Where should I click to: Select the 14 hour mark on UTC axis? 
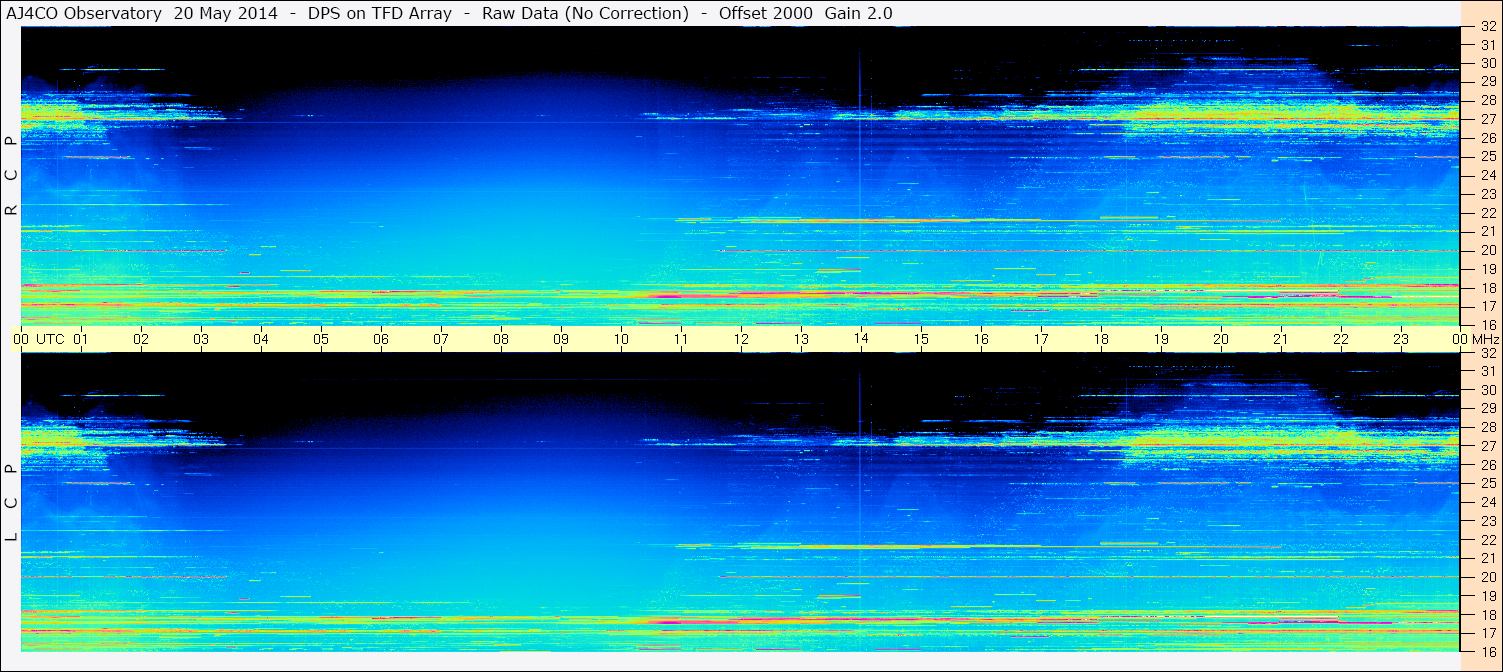(861, 339)
